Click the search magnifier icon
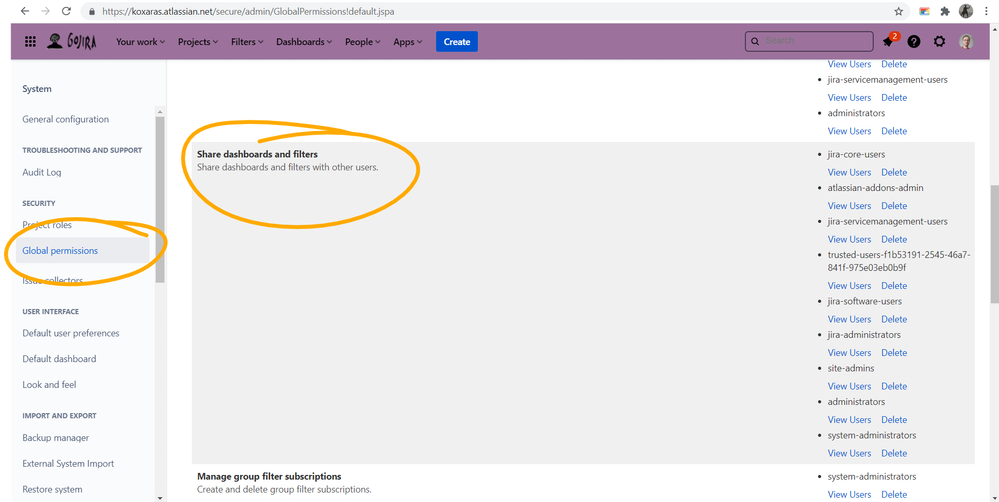This screenshot has width=999, height=502. click(756, 41)
